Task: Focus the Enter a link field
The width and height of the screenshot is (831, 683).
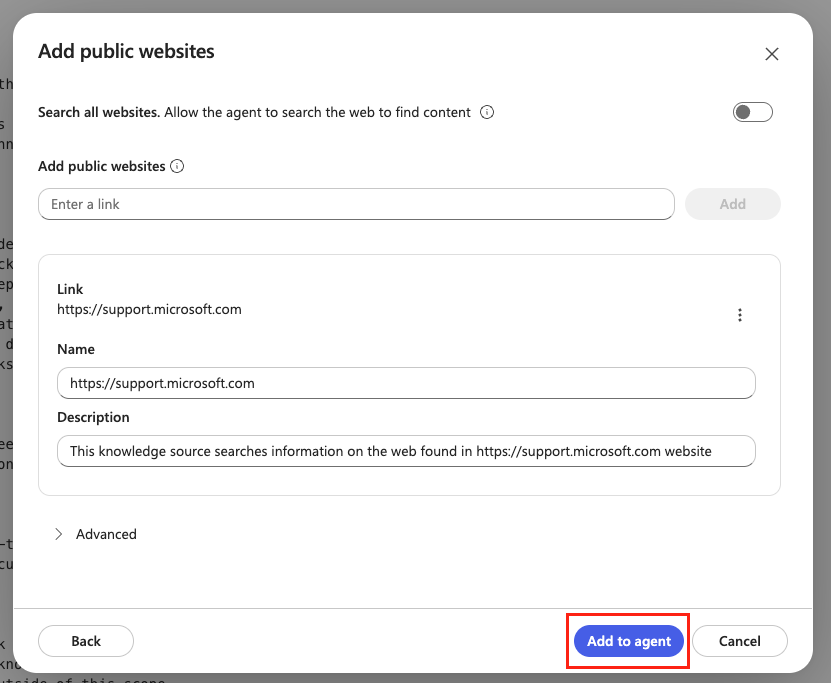Action: [356, 204]
